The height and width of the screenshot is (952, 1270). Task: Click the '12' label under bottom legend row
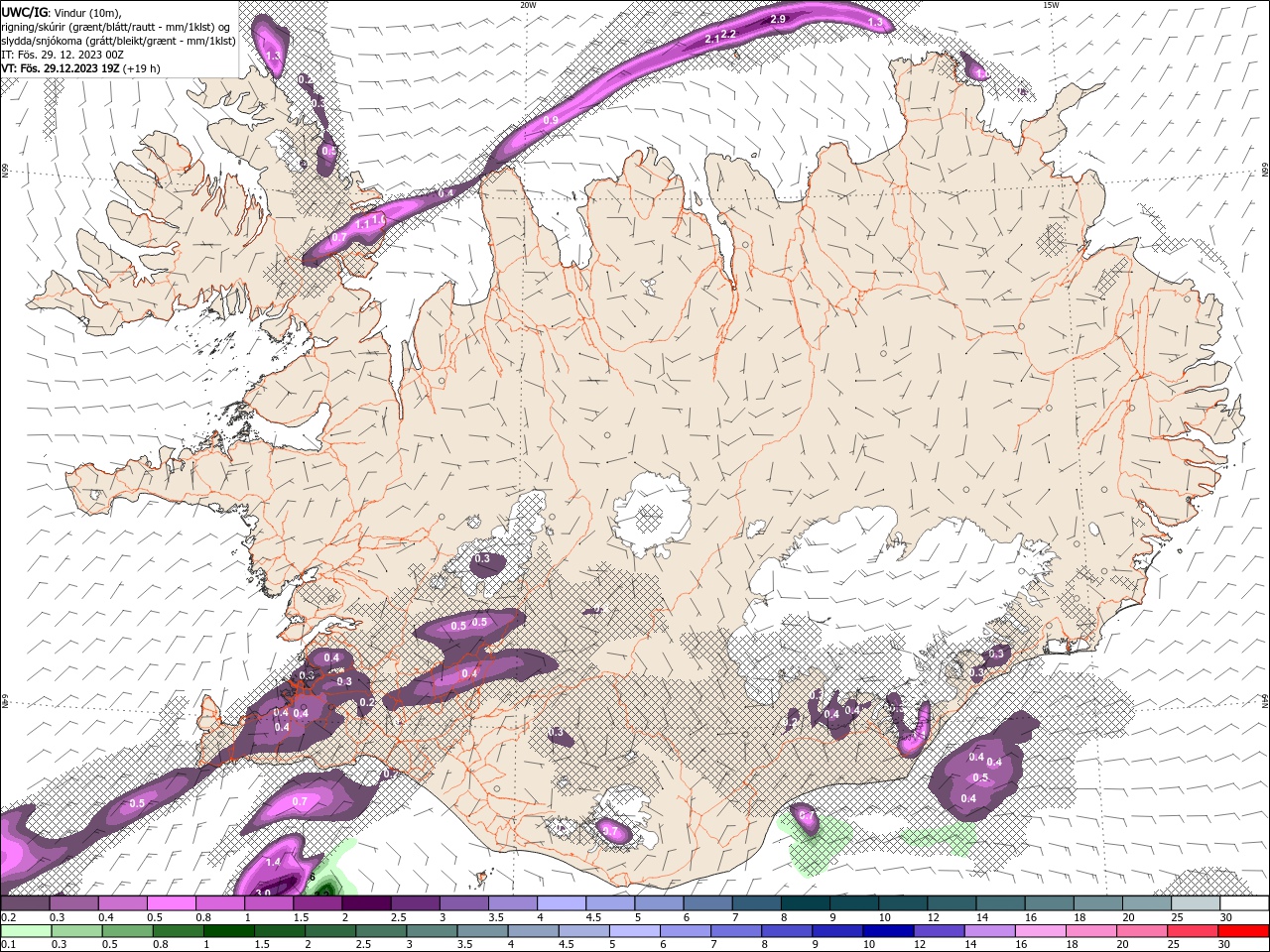[x=919, y=945]
